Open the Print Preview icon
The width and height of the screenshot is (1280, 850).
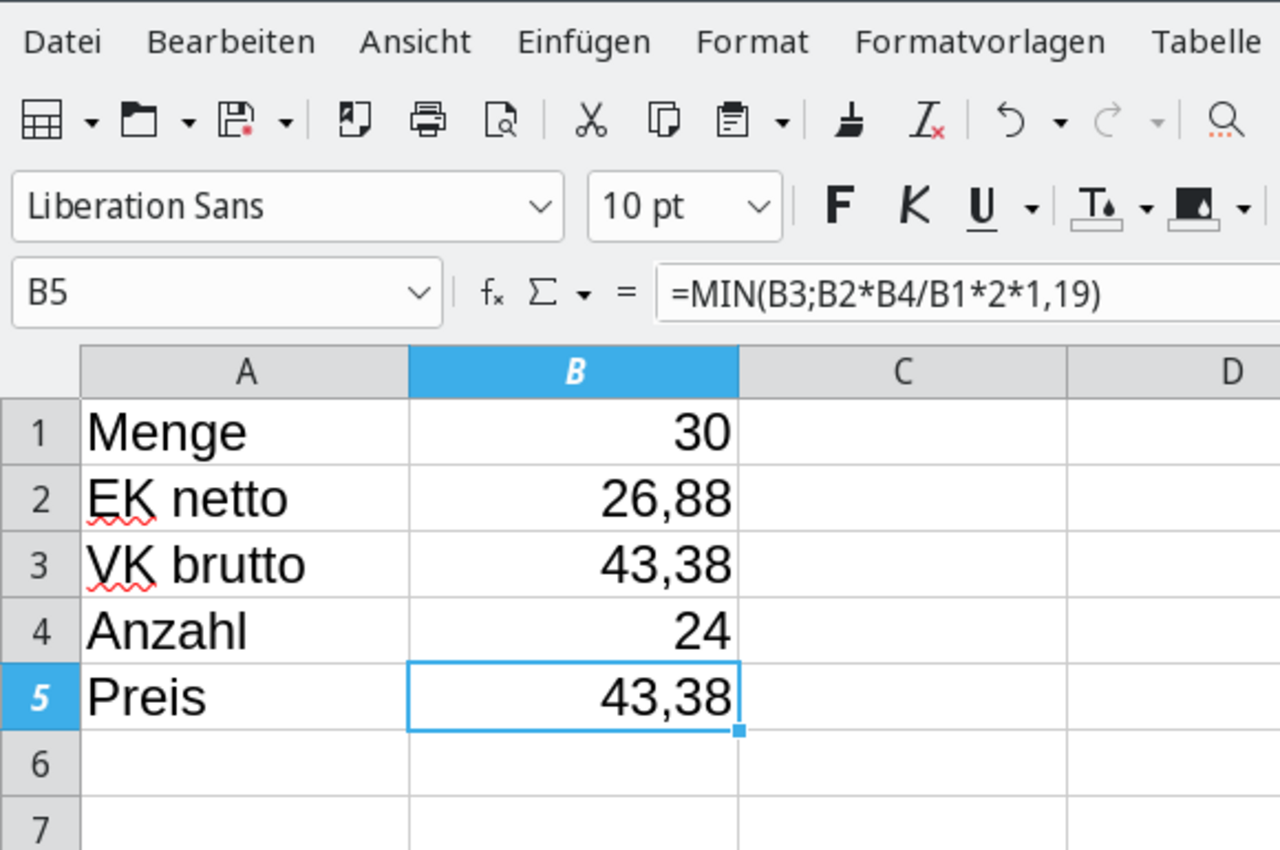501,121
